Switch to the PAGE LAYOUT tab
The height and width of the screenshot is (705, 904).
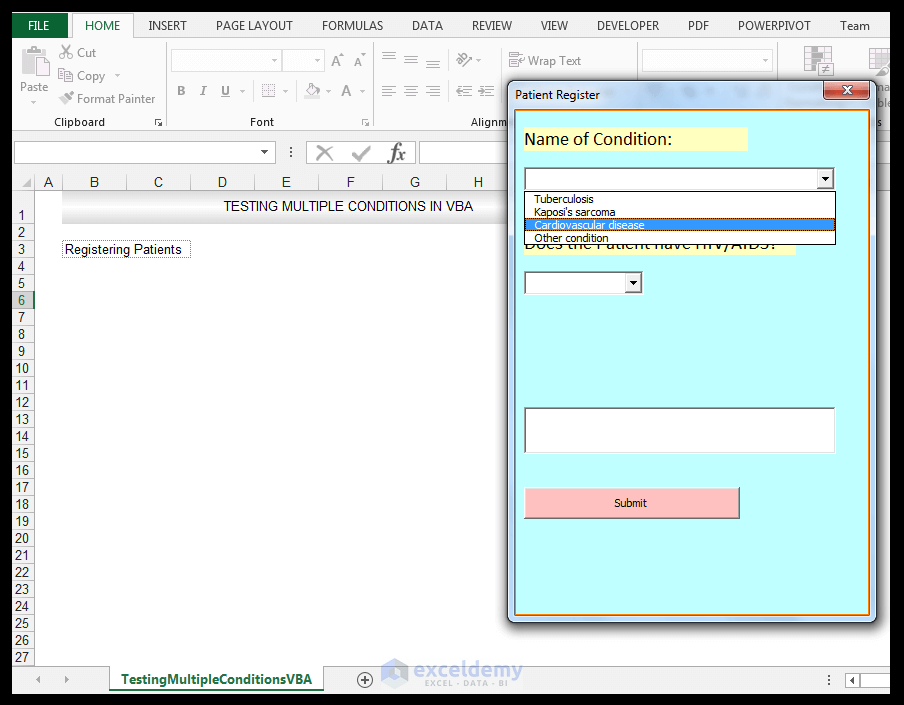(254, 26)
